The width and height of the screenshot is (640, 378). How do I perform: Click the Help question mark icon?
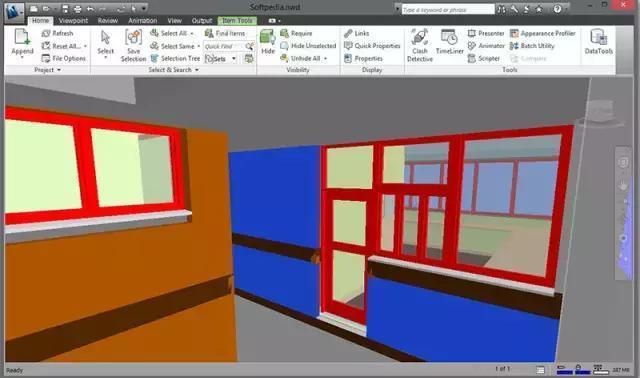(x=557, y=9)
